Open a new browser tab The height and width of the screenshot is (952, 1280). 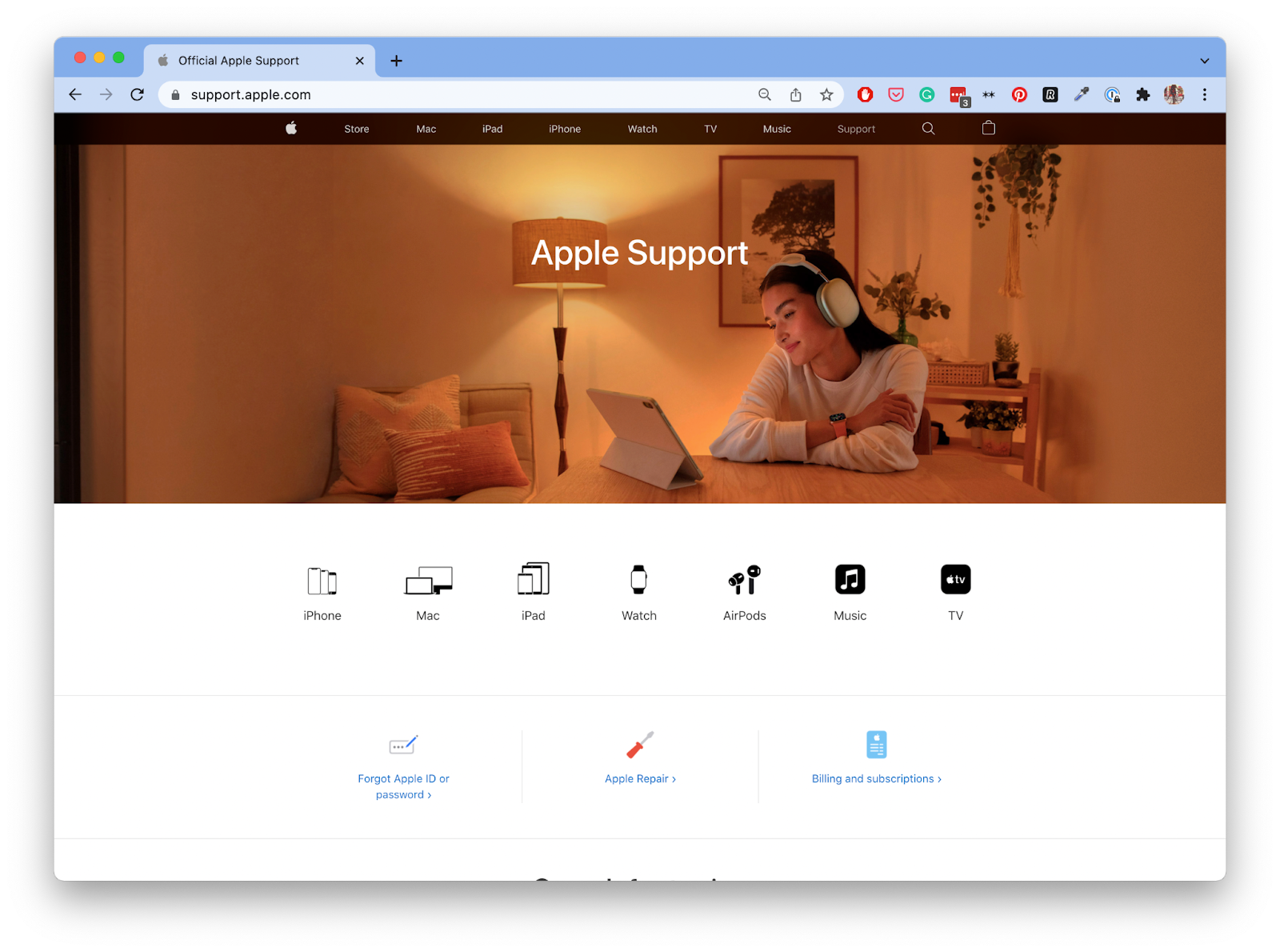click(x=397, y=61)
